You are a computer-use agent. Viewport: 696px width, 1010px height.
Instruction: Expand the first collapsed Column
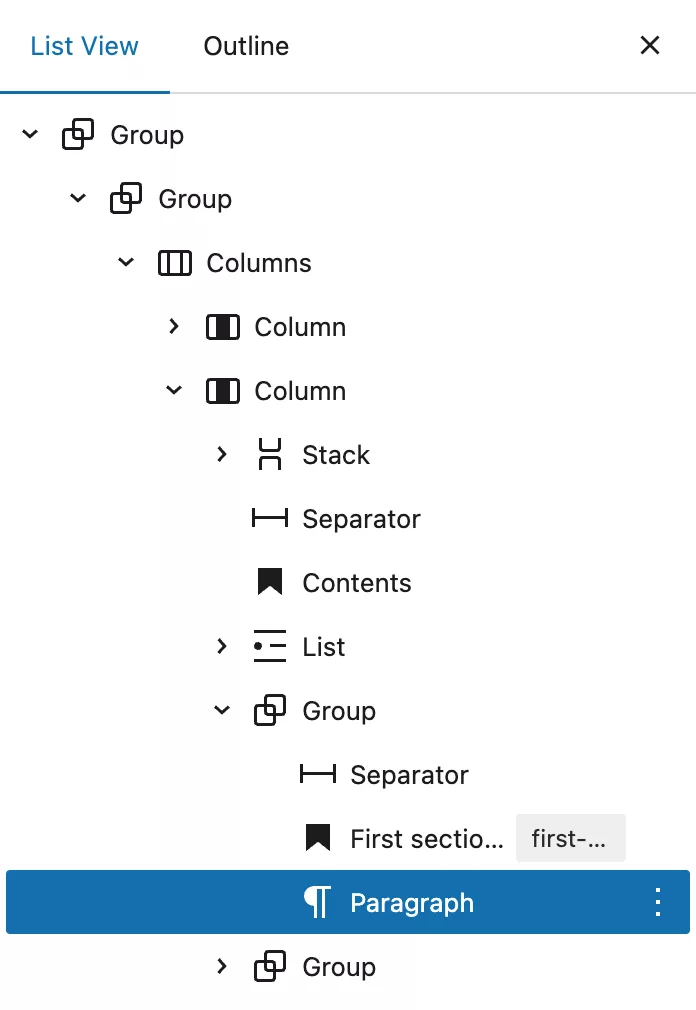pyautogui.click(x=174, y=326)
